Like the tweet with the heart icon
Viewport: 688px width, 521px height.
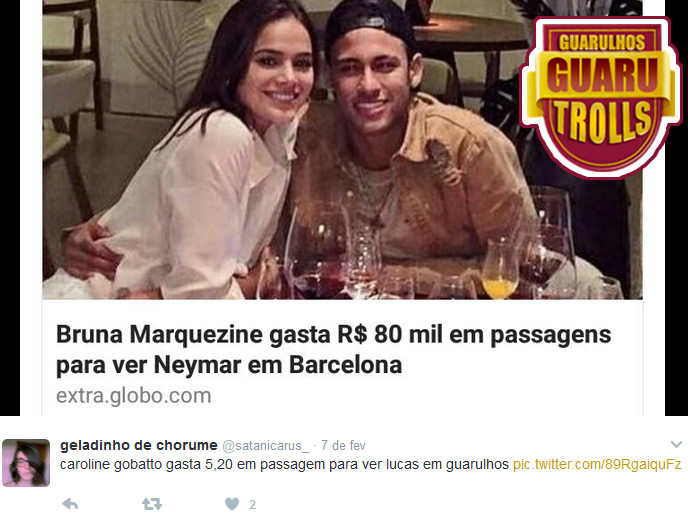[x=232, y=504]
